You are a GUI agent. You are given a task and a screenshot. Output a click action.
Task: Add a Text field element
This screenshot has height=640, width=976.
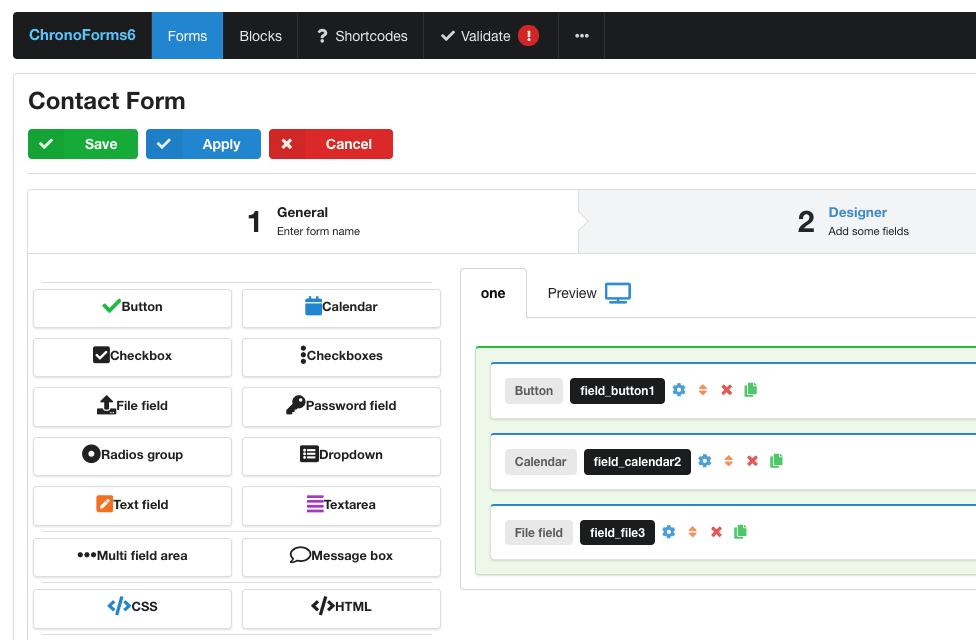[x=132, y=505]
